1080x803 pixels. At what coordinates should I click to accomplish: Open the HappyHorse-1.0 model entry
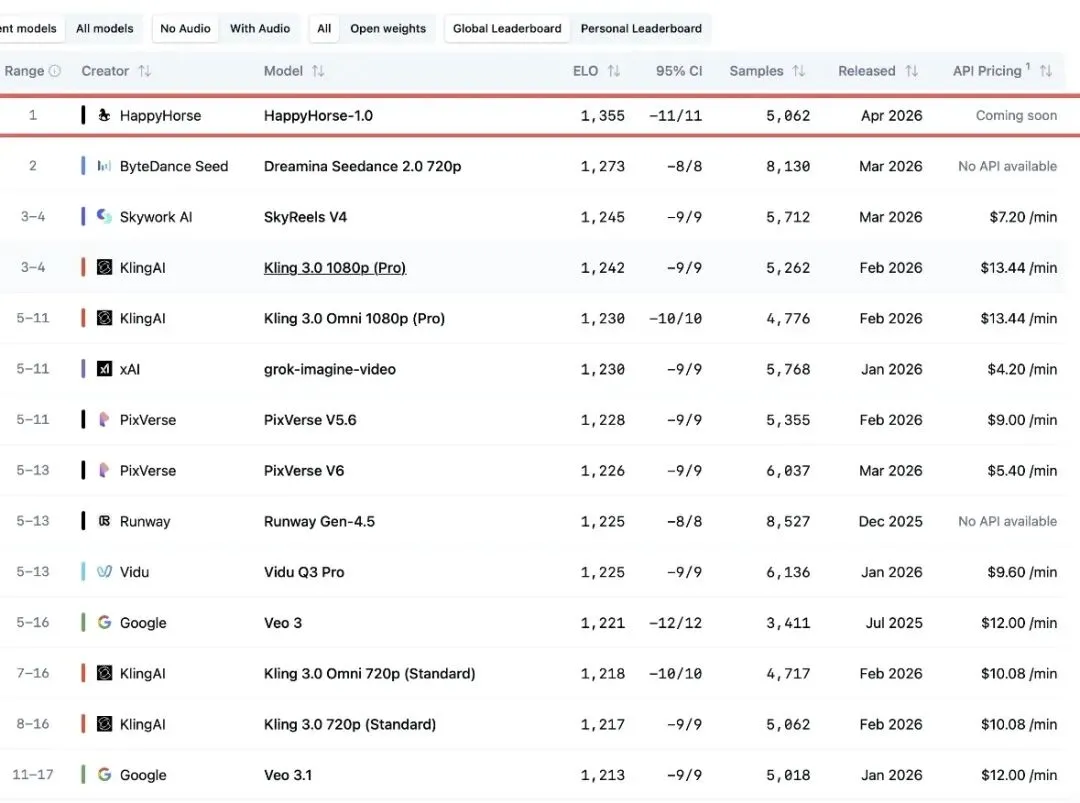(318, 115)
